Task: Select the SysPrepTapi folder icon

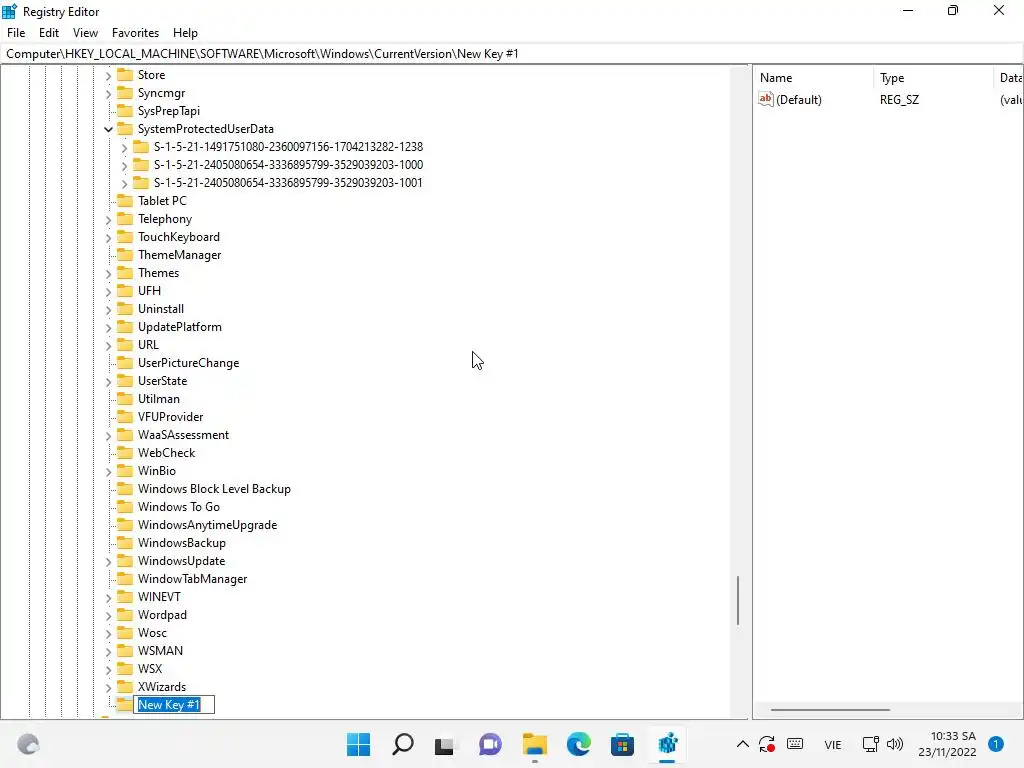Action: [x=125, y=110]
